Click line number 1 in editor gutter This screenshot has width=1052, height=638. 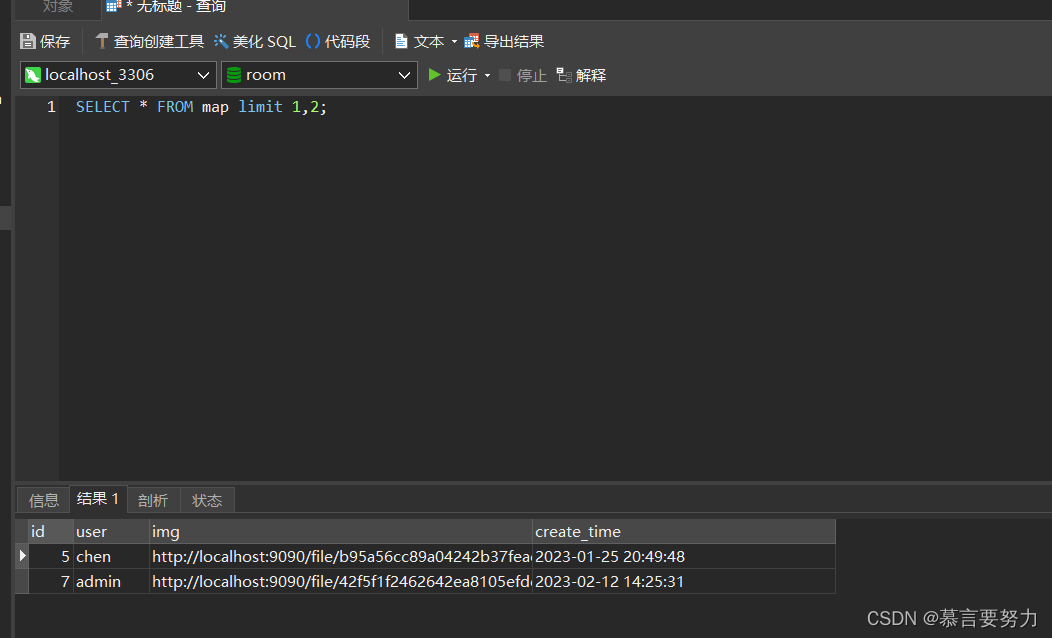coord(51,107)
